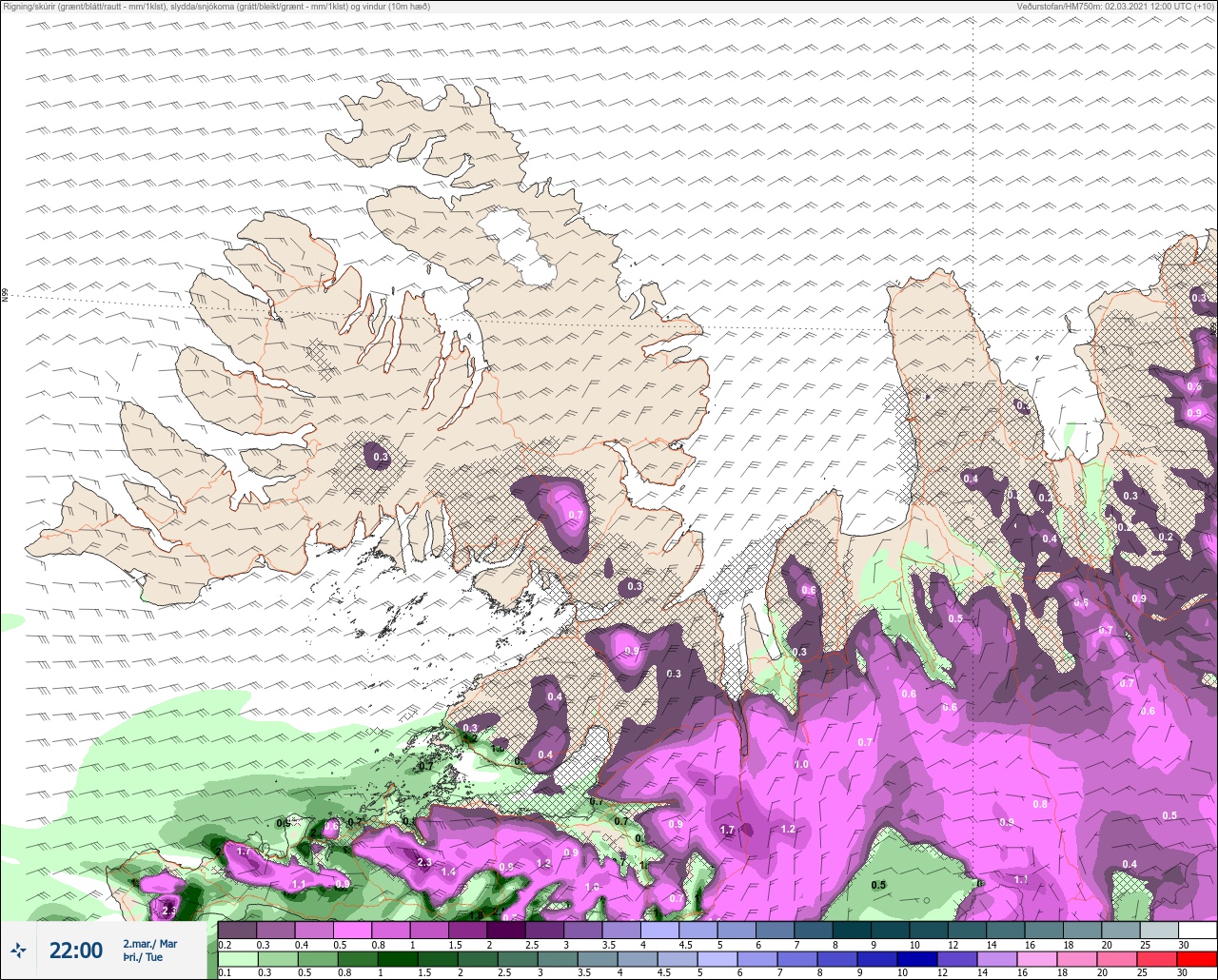1218x980 pixels.
Task: Select the upper legend dark teal swatch starting at 10
Action: point(929,930)
